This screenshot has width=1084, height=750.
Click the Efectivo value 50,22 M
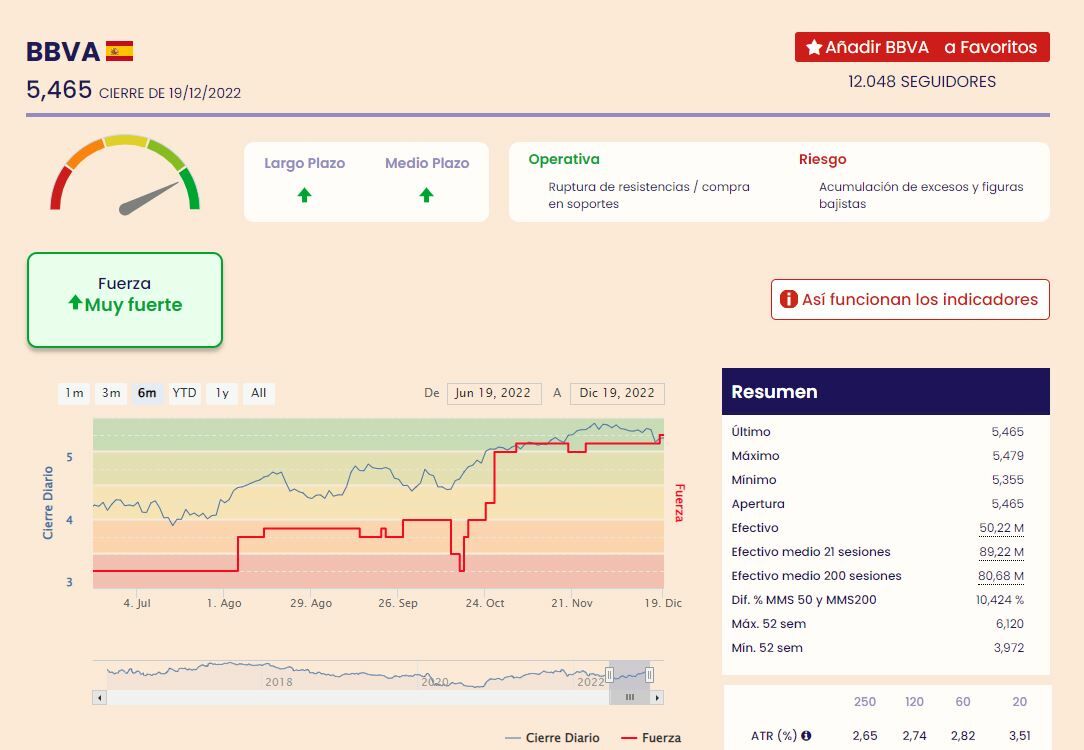[1001, 528]
